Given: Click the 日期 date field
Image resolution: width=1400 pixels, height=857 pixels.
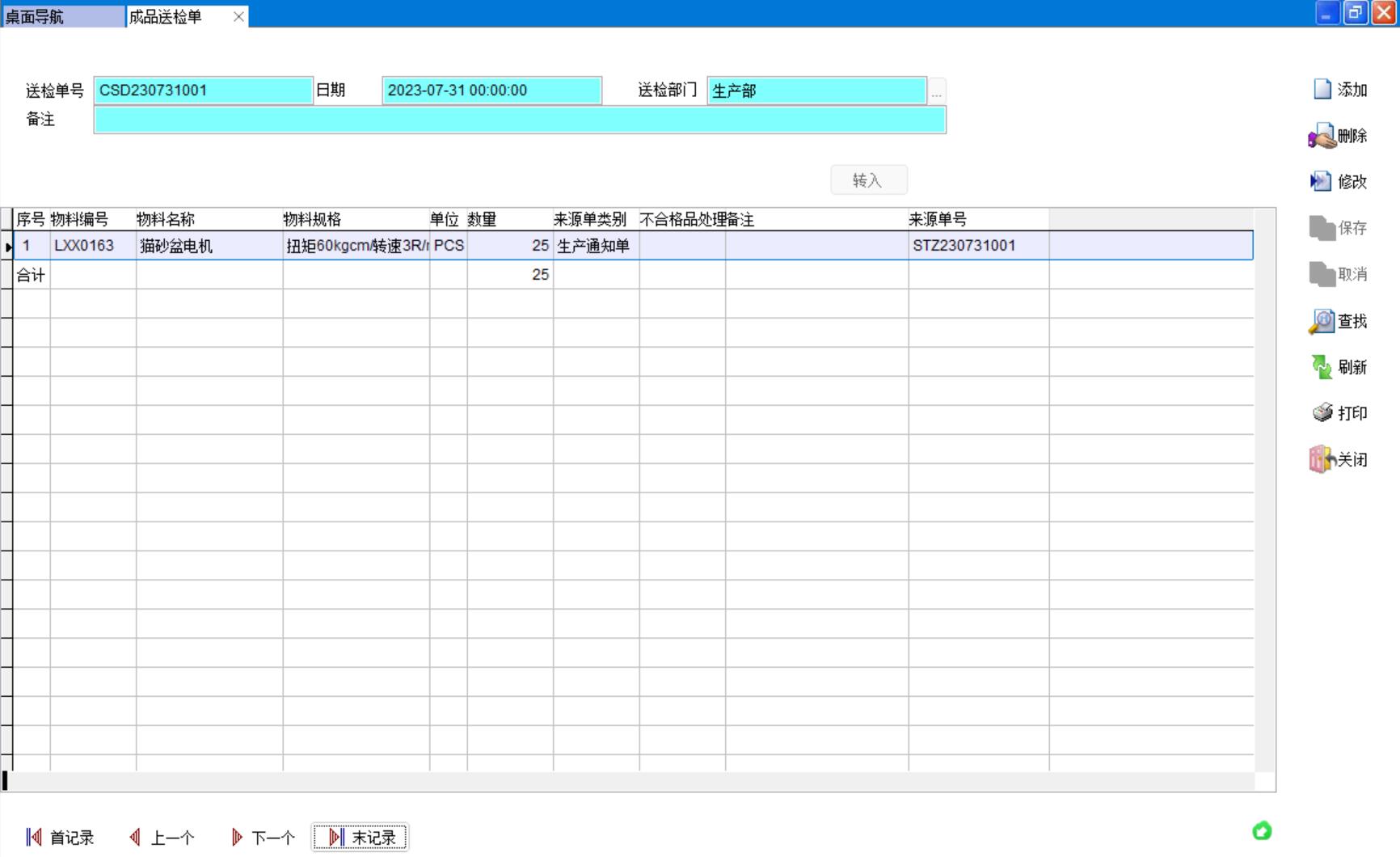Looking at the screenshot, I should [x=491, y=91].
